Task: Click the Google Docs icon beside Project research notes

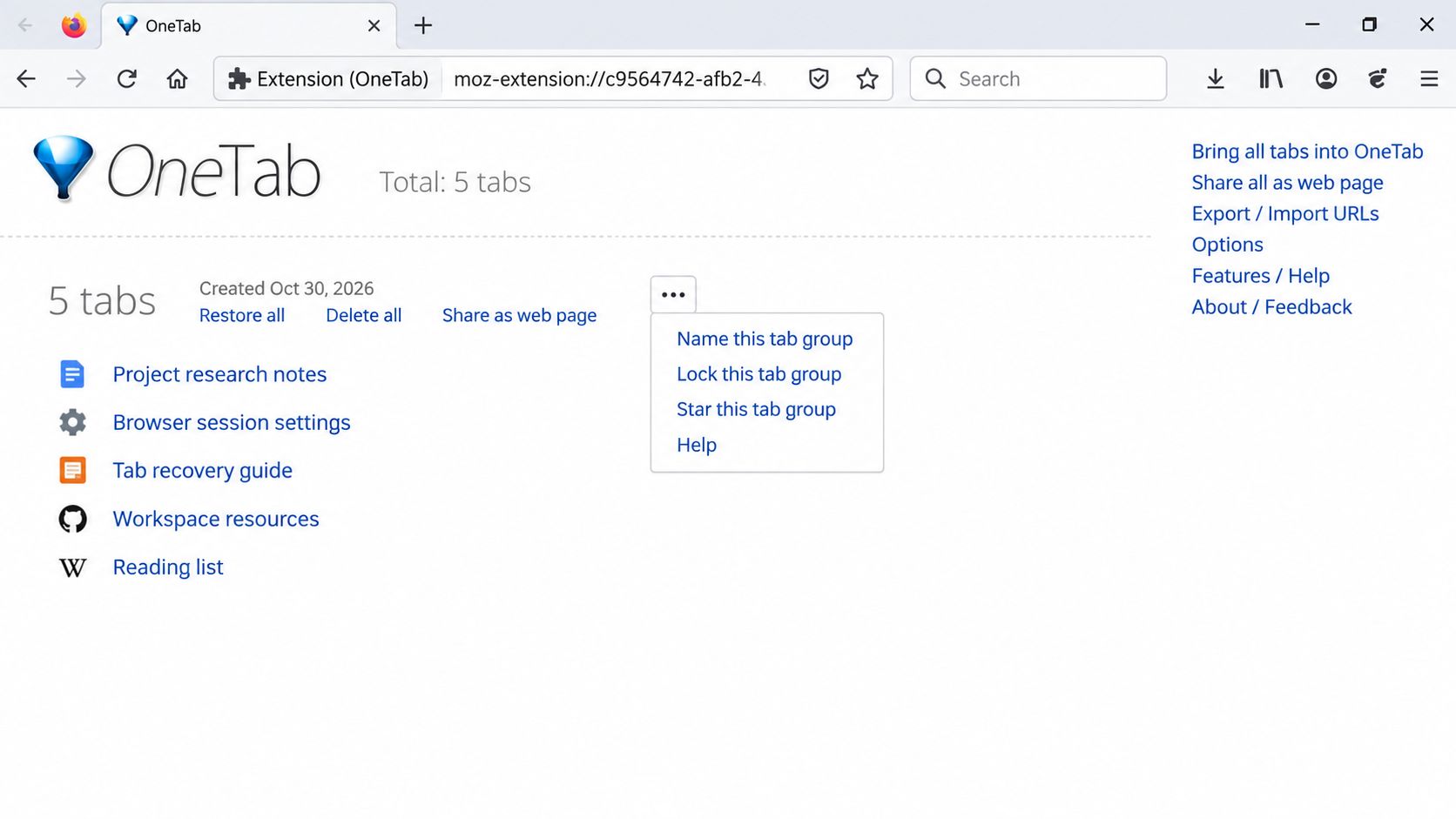Action: point(72,374)
